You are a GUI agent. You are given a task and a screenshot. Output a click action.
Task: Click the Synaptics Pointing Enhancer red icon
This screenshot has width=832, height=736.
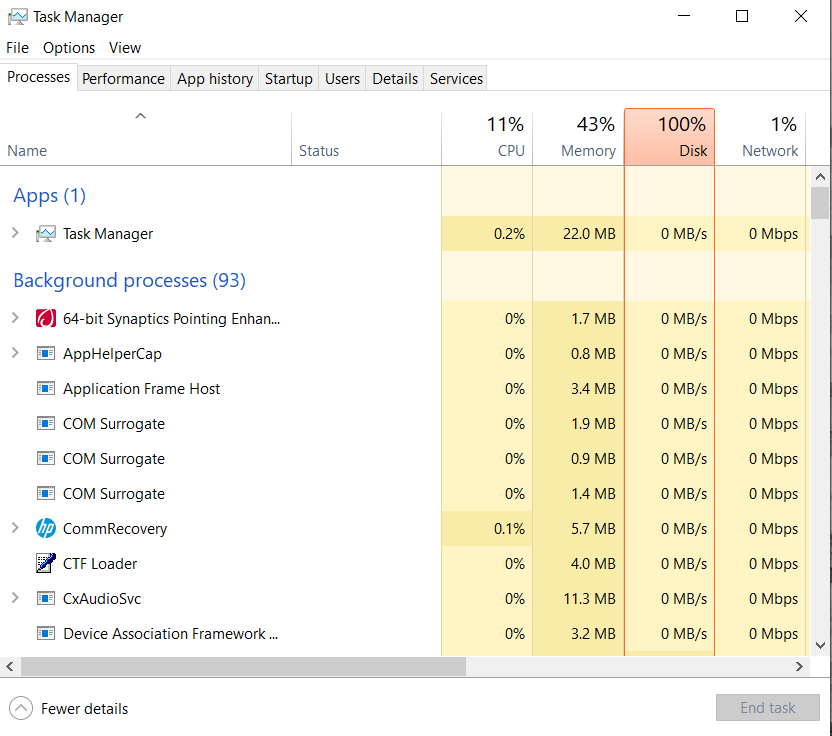pos(46,318)
